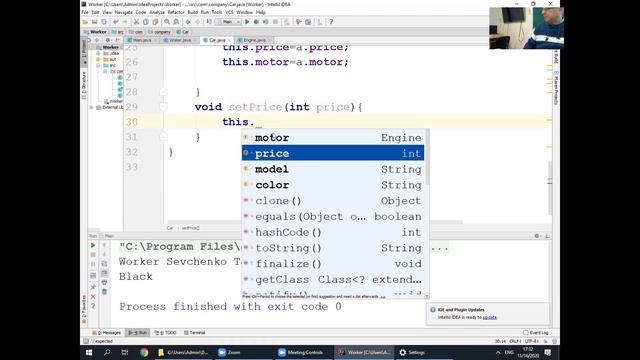Open the Main run configuration dropdown
This screenshot has width=640, height=360.
pyautogui.click(x=228, y=22)
